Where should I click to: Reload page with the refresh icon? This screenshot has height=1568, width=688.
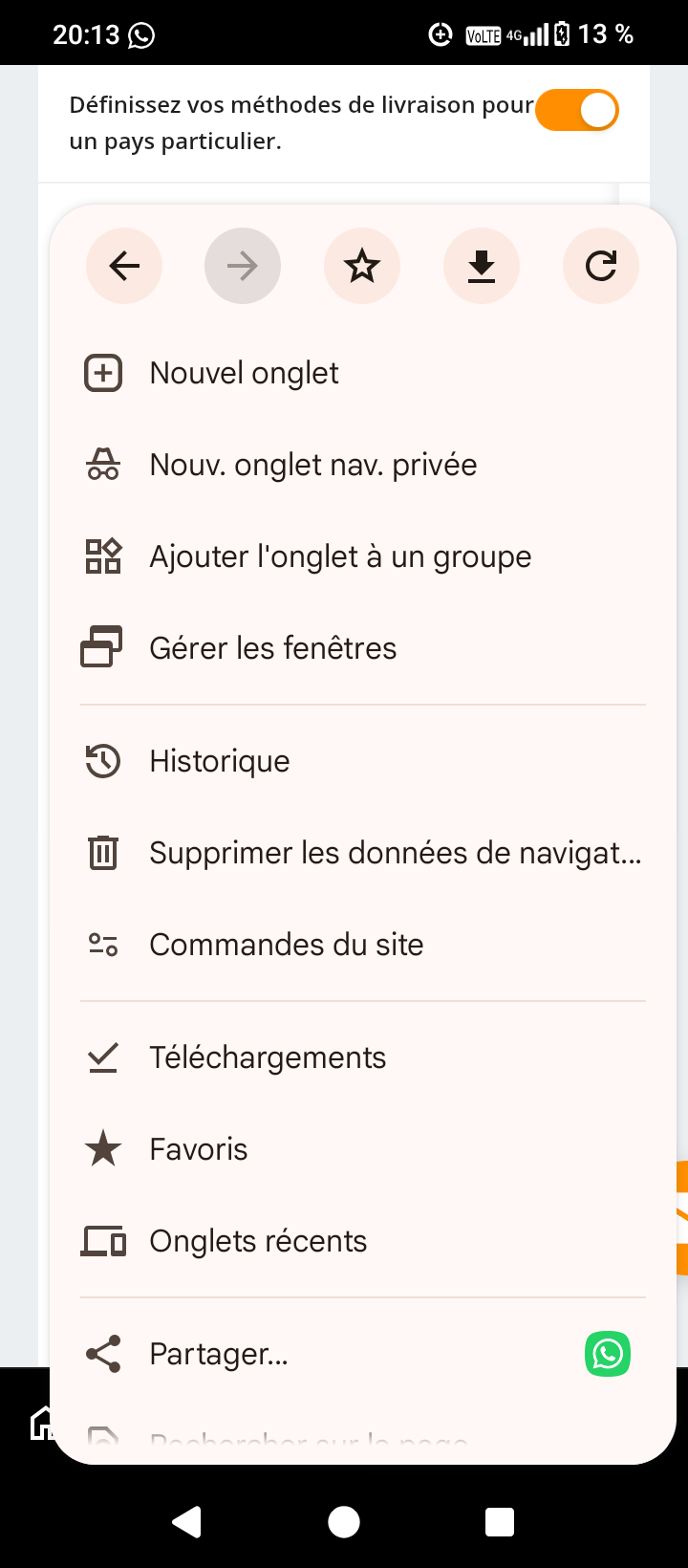pyautogui.click(x=601, y=266)
